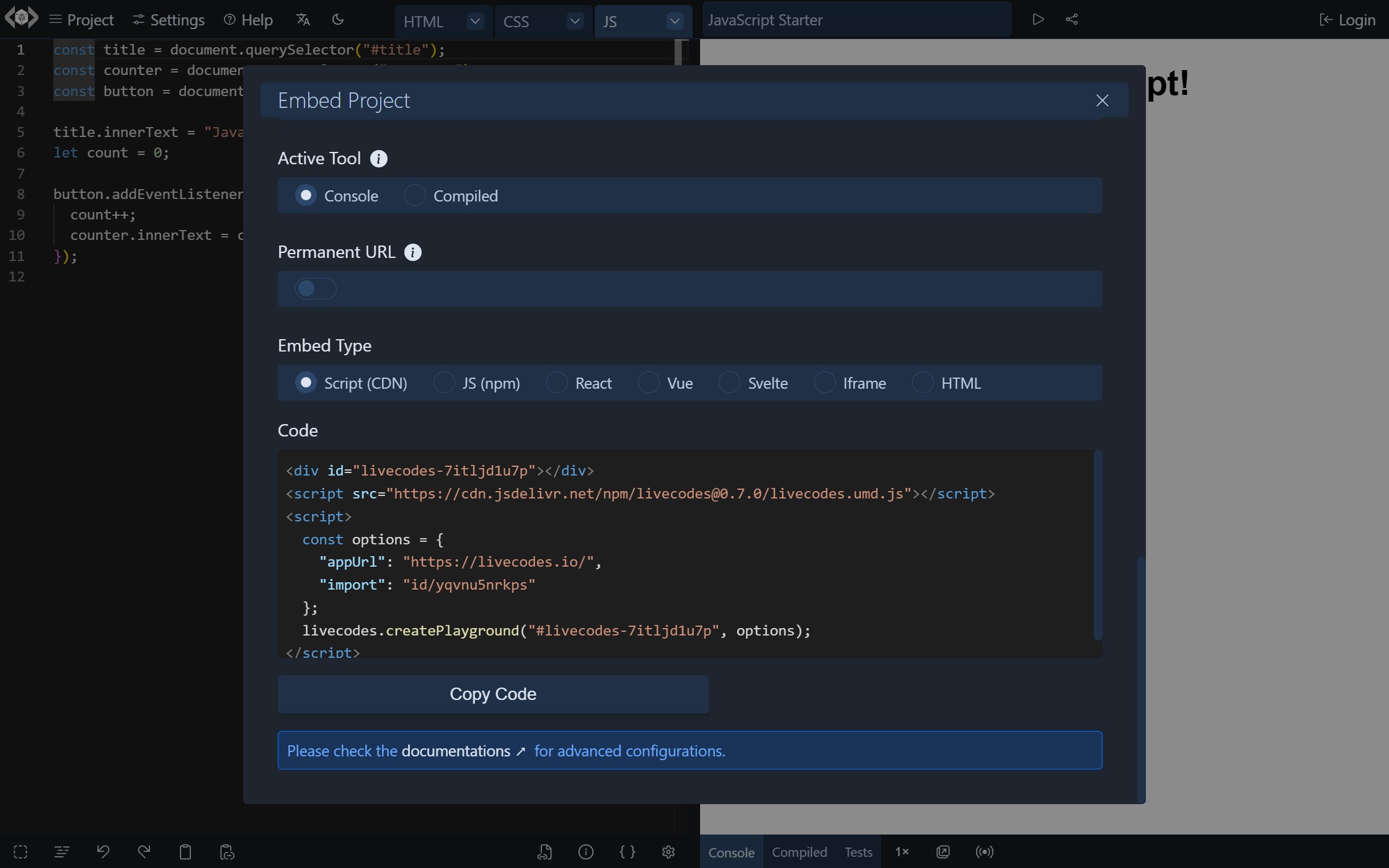Open result in new window icon
The width and height of the screenshot is (1389, 868).
(x=943, y=852)
